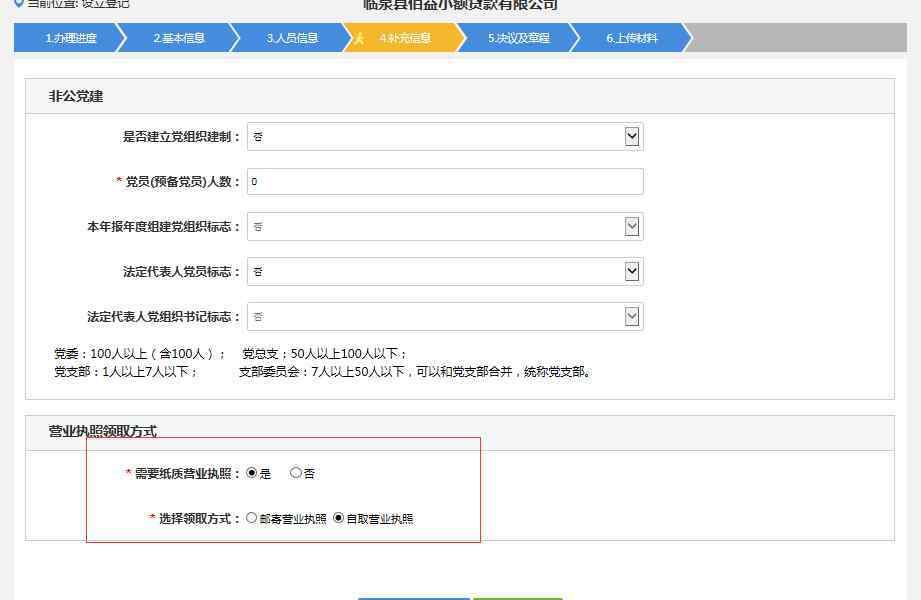This screenshot has height=600, width=921.
Task: Choose the 自取营业执照 pickup option
Action: (339, 518)
